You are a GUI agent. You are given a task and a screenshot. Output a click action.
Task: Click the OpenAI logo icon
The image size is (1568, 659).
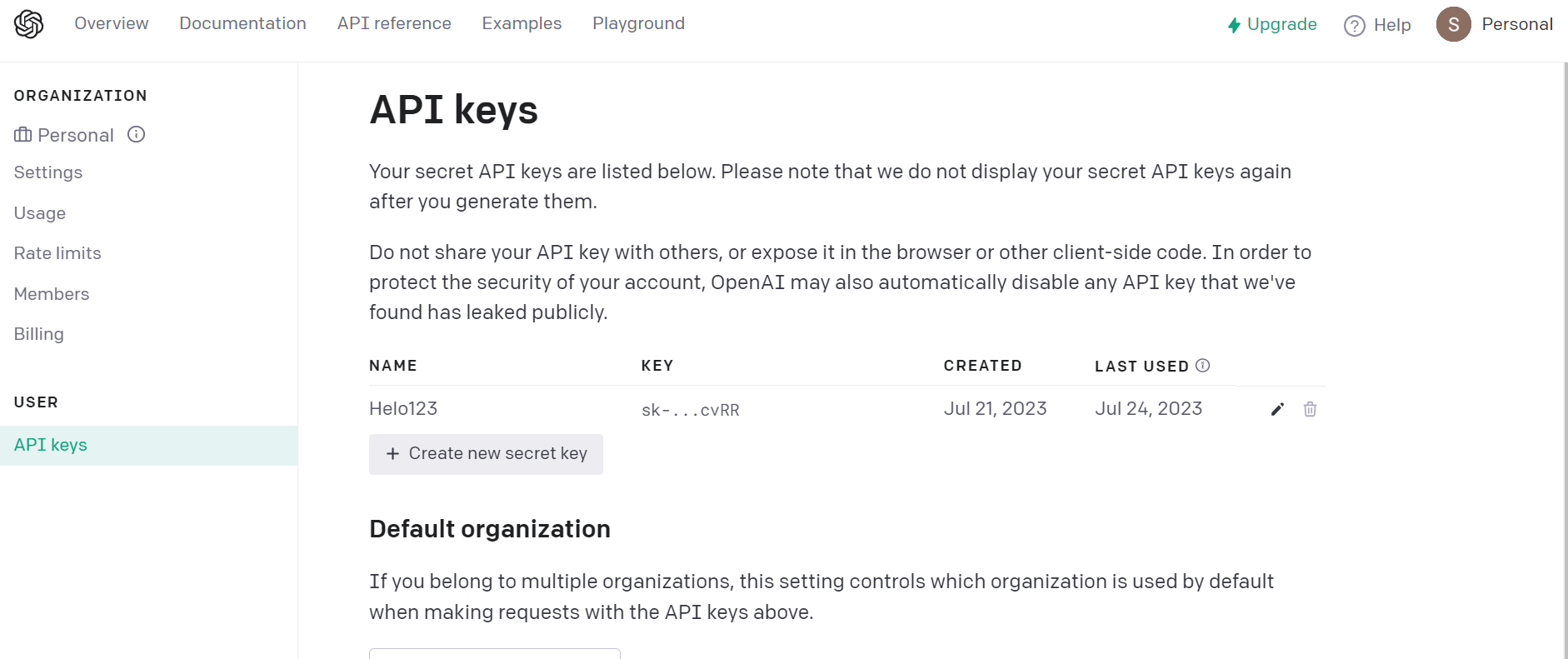pos(29,24)
